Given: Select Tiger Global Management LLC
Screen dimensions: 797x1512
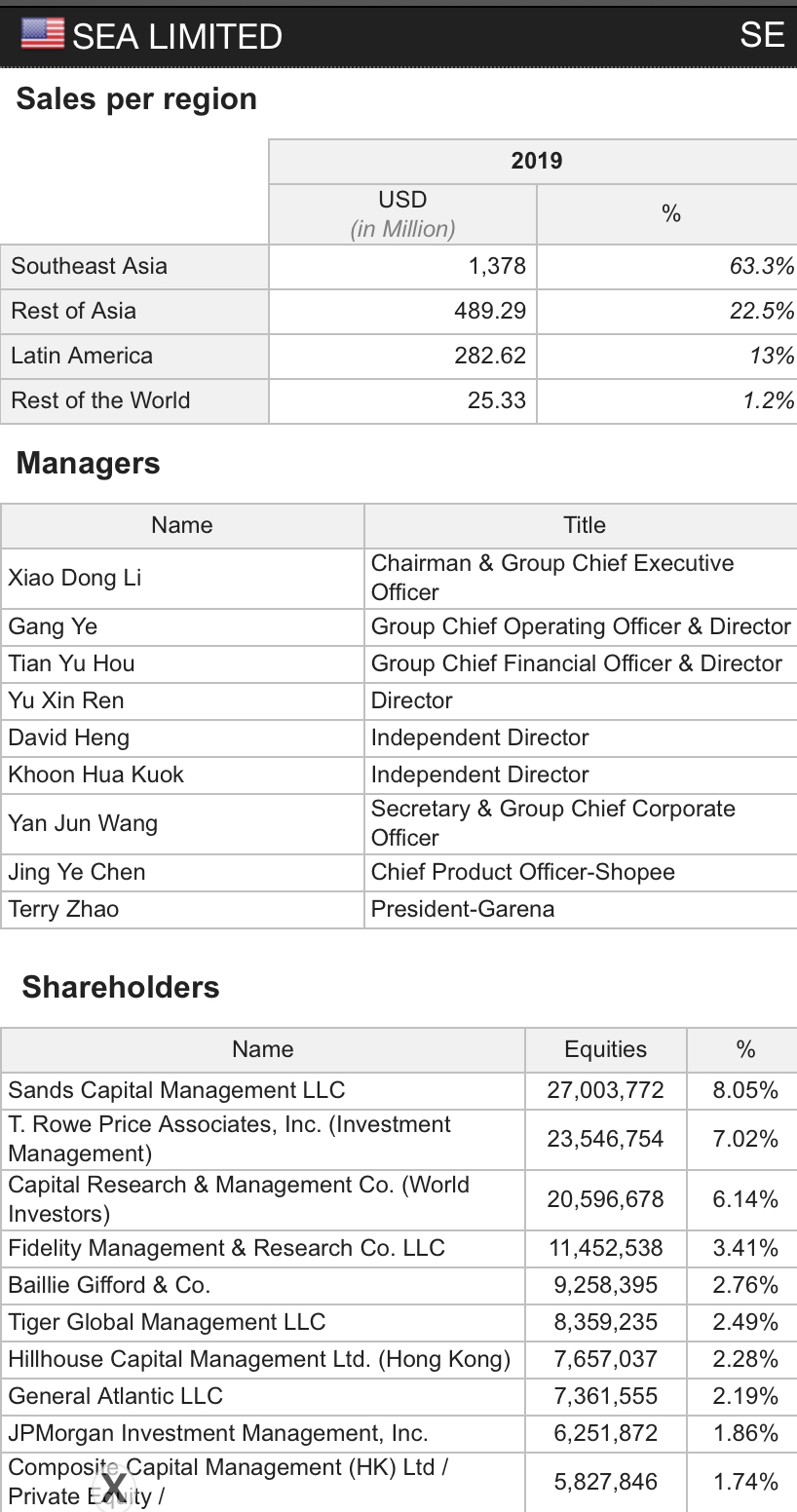Looking at the screenshot, I should click(x=167, y=1322).
